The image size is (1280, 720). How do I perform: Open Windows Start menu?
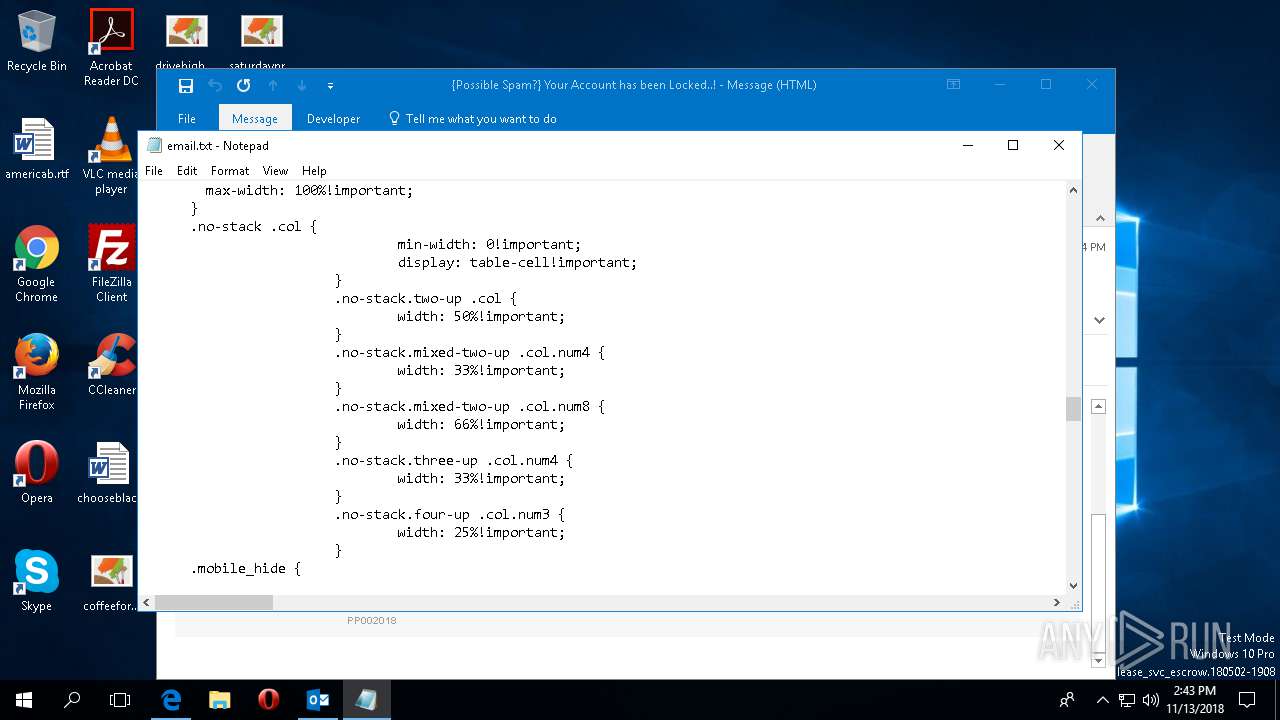click(24, 700)
